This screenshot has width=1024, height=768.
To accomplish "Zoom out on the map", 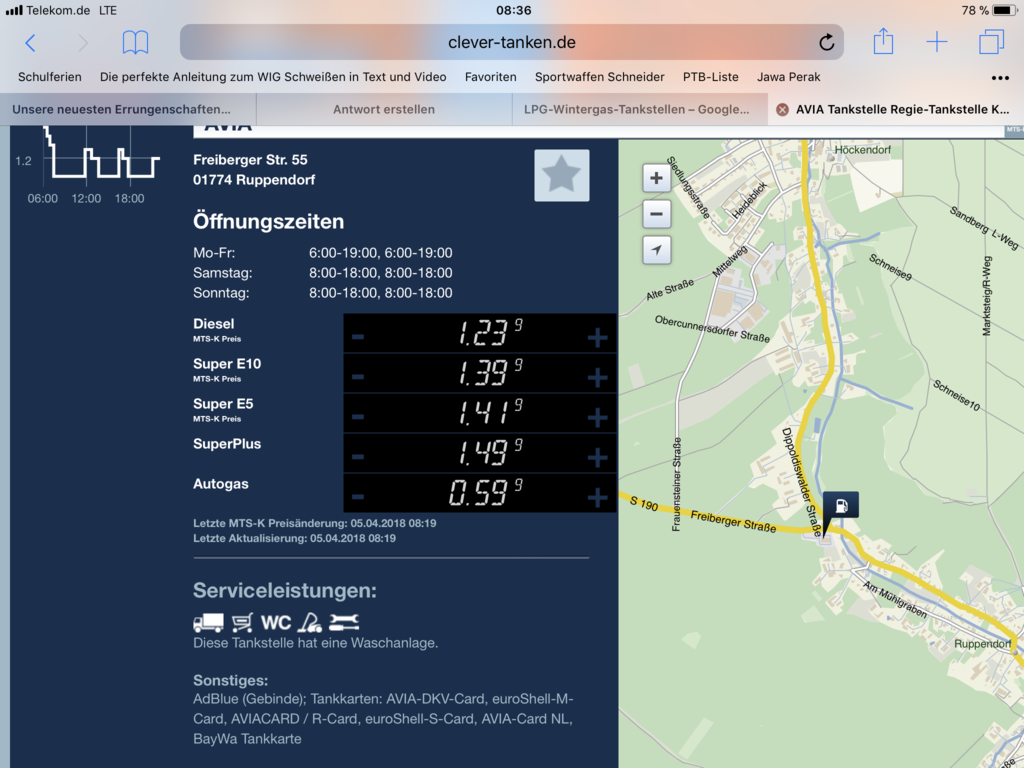I will 656,214.
